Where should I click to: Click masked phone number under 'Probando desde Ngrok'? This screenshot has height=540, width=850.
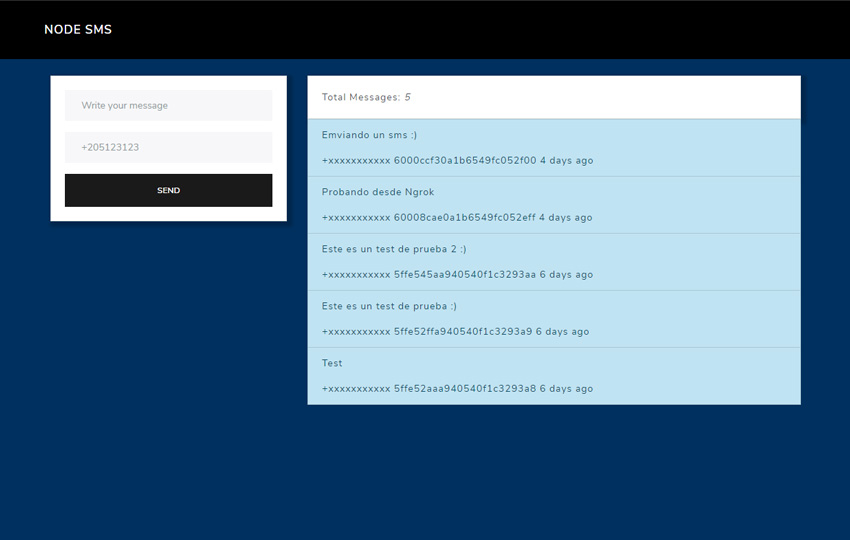(x=356, y=217)
